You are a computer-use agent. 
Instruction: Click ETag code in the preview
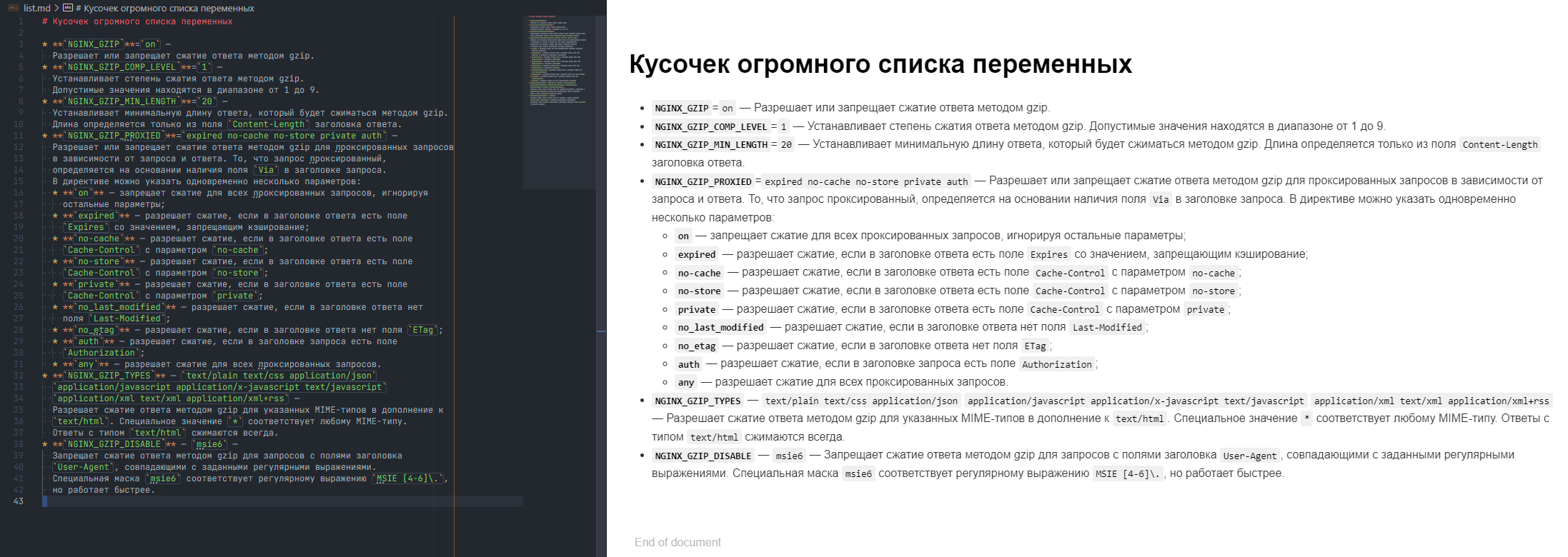pos(1035,346)
